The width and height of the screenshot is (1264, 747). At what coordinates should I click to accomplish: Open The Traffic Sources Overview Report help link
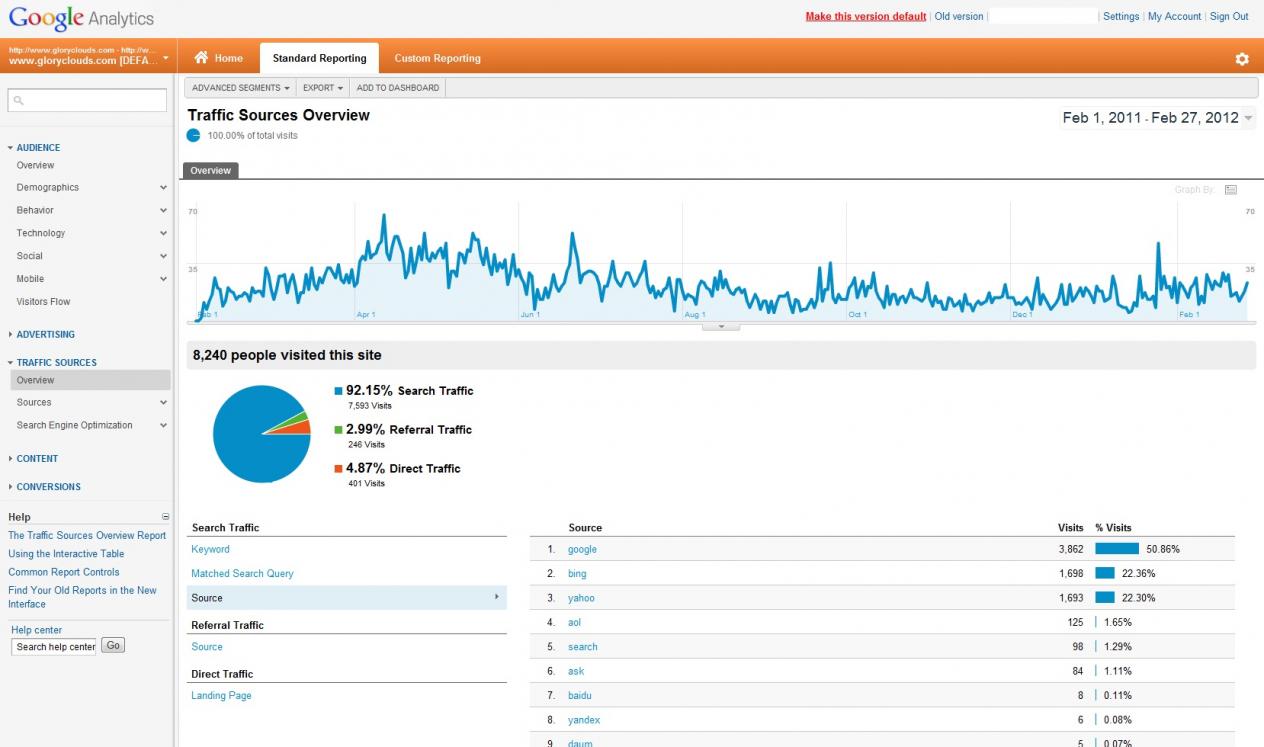pyautogui.click(x=87, y=536)
